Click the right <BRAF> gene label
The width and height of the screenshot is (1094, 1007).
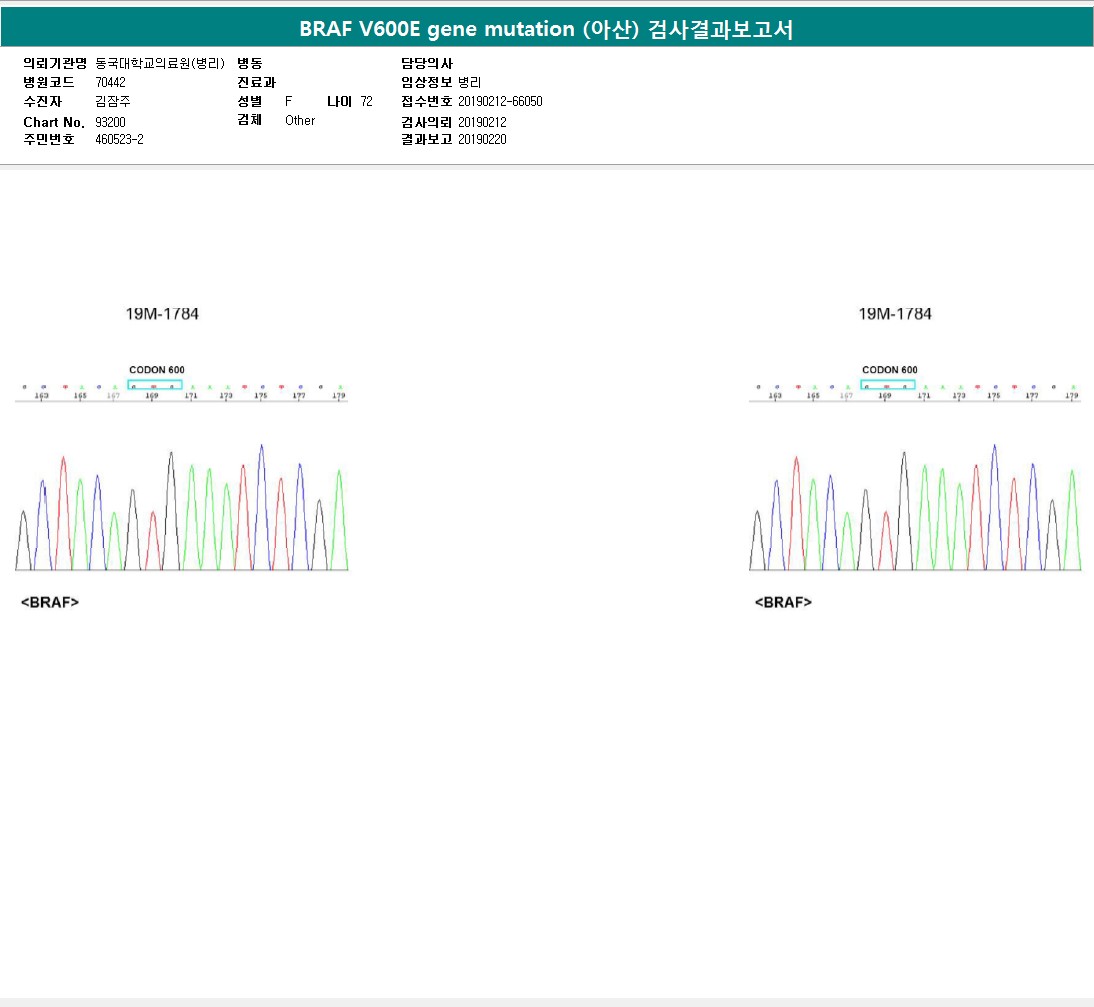tap(783, 603)
